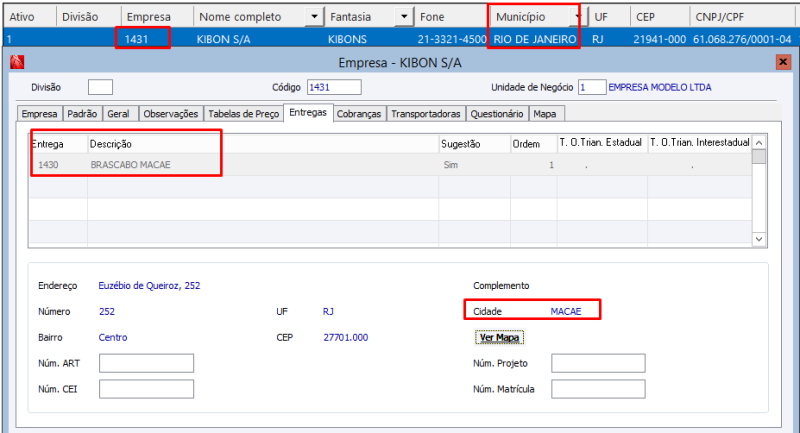
Task: Click the T. O.Trian. Estadual column header
Action: tap(602, 144)
